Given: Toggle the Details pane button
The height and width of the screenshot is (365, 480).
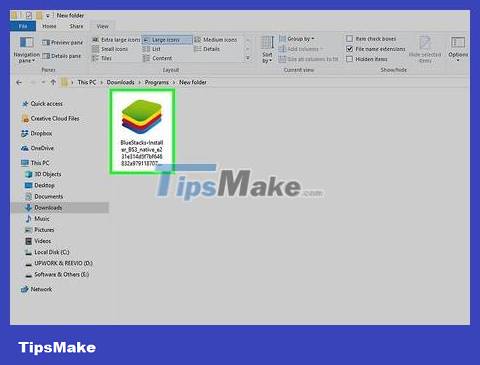Looking at the screenshot, I should (62, 56).
